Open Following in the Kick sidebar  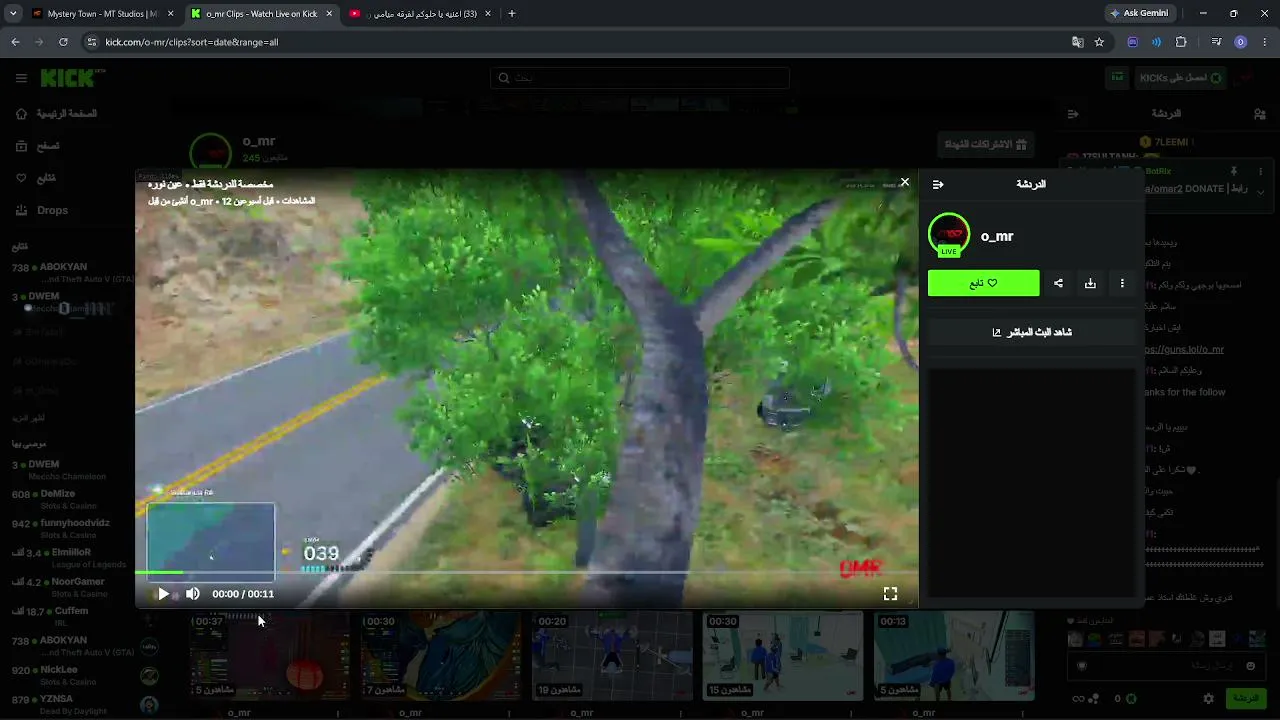[36, 178]
